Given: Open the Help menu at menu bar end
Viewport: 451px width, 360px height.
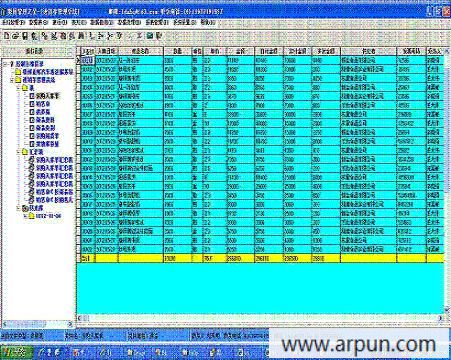Looking at the screenshot, I should [x=208, y=23].
